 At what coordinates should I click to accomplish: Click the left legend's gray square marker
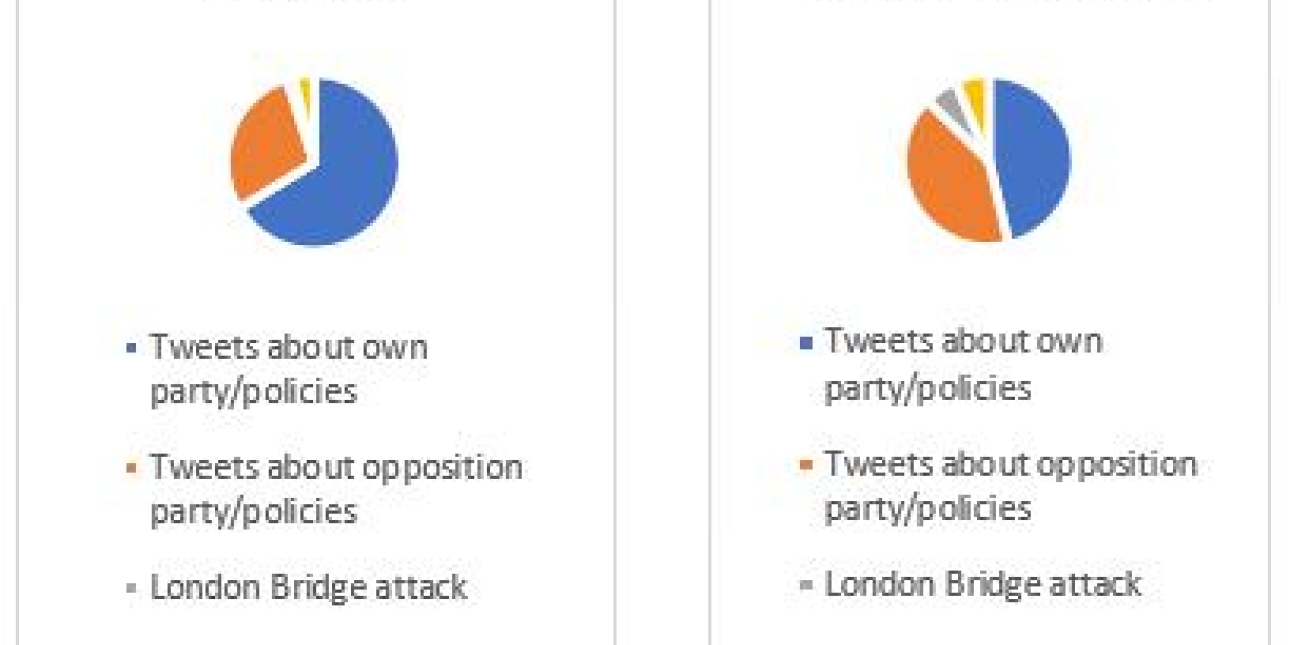[x=131, y=589]
